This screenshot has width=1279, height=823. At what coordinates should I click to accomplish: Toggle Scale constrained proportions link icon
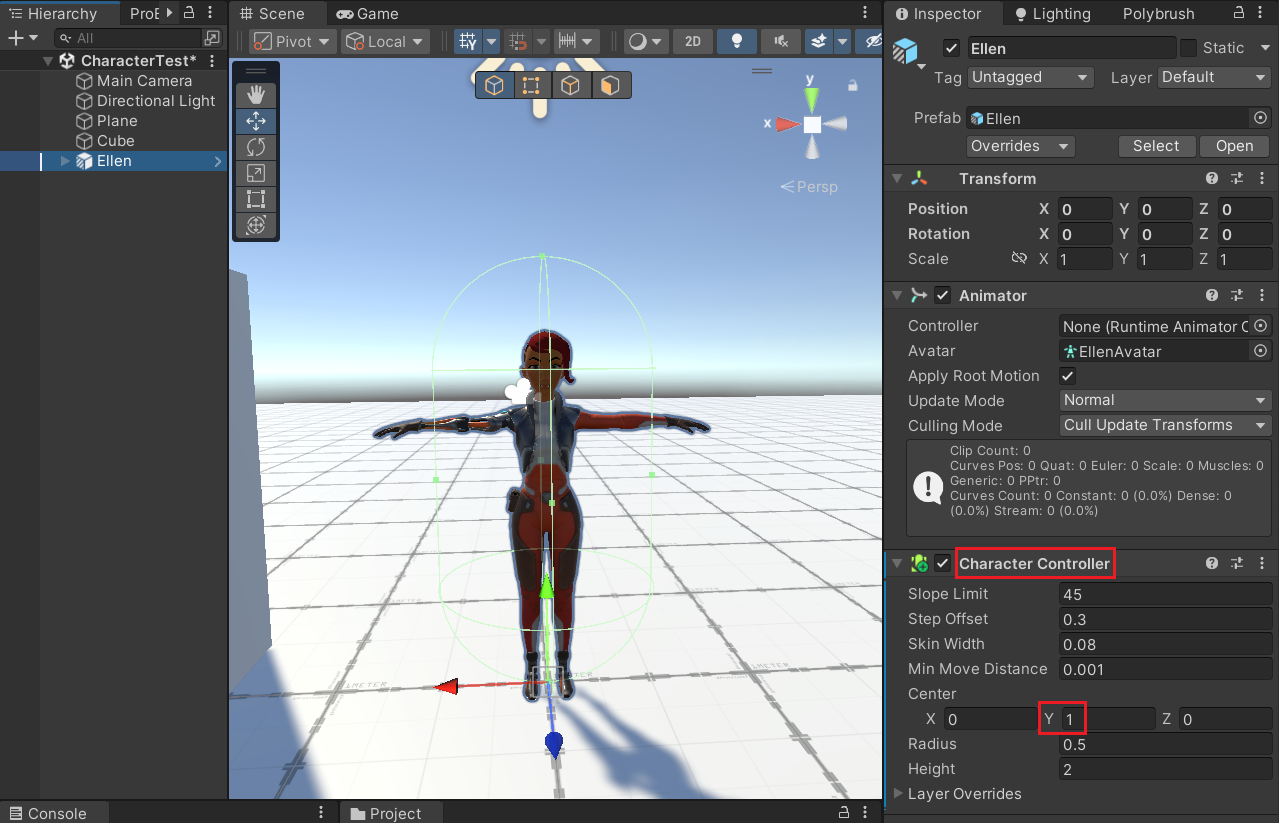point(1019,258)
